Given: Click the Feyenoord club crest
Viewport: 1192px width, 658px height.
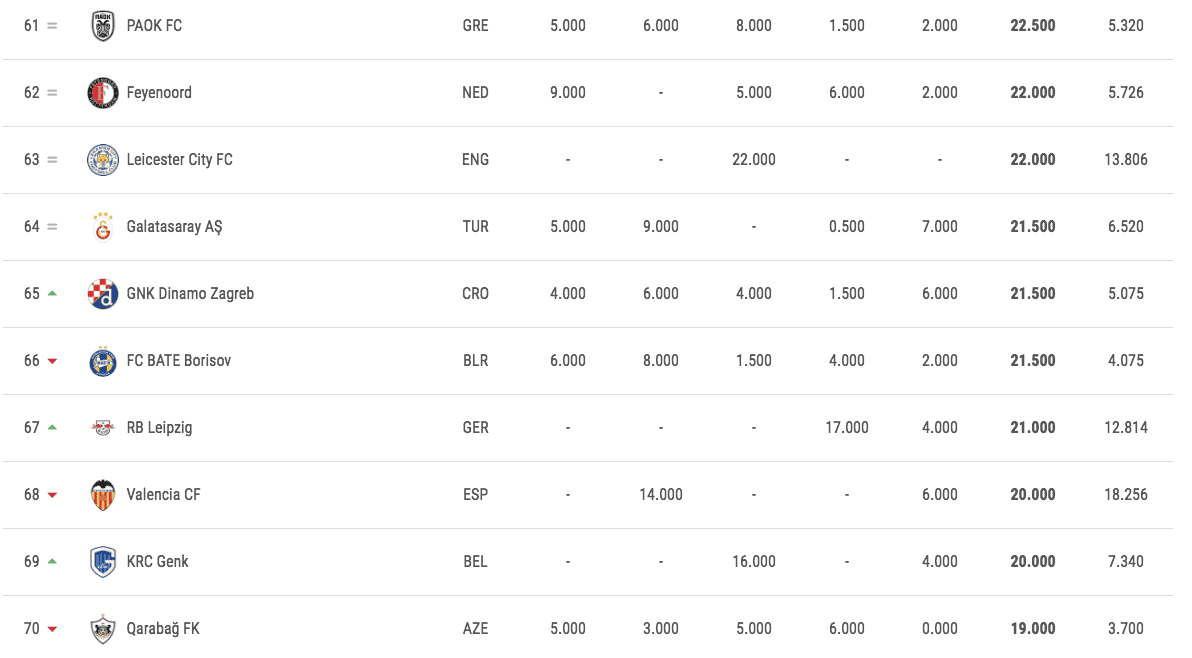Looking at the screenshot, I should tap(103, 93).
